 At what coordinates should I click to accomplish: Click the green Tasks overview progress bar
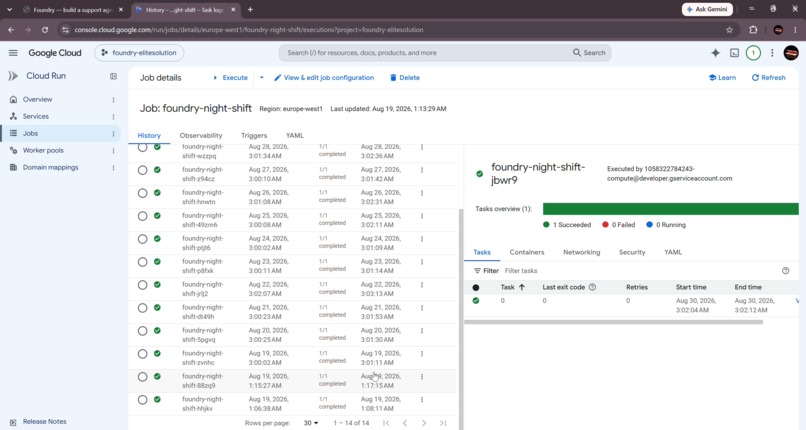click(670, 209)
